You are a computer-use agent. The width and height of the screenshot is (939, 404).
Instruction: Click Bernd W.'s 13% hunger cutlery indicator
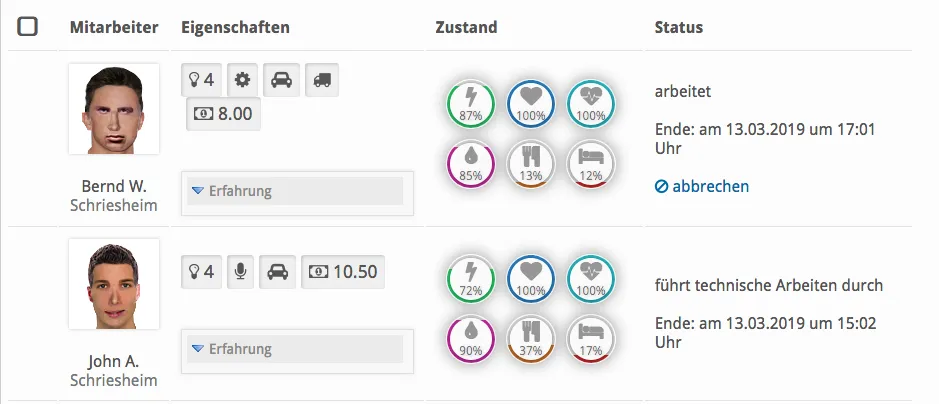click(530, 162)
